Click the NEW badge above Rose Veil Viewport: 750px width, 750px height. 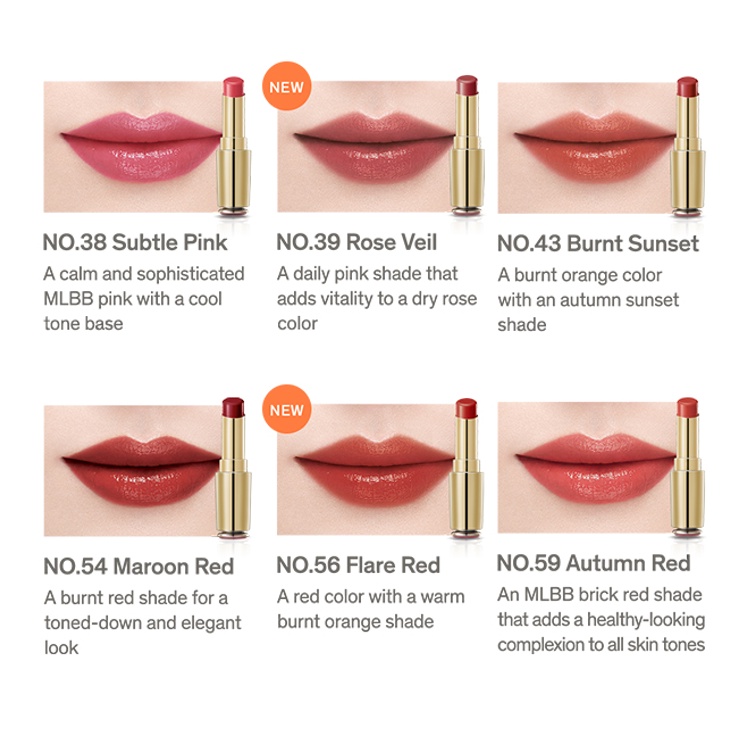point(287,86)
